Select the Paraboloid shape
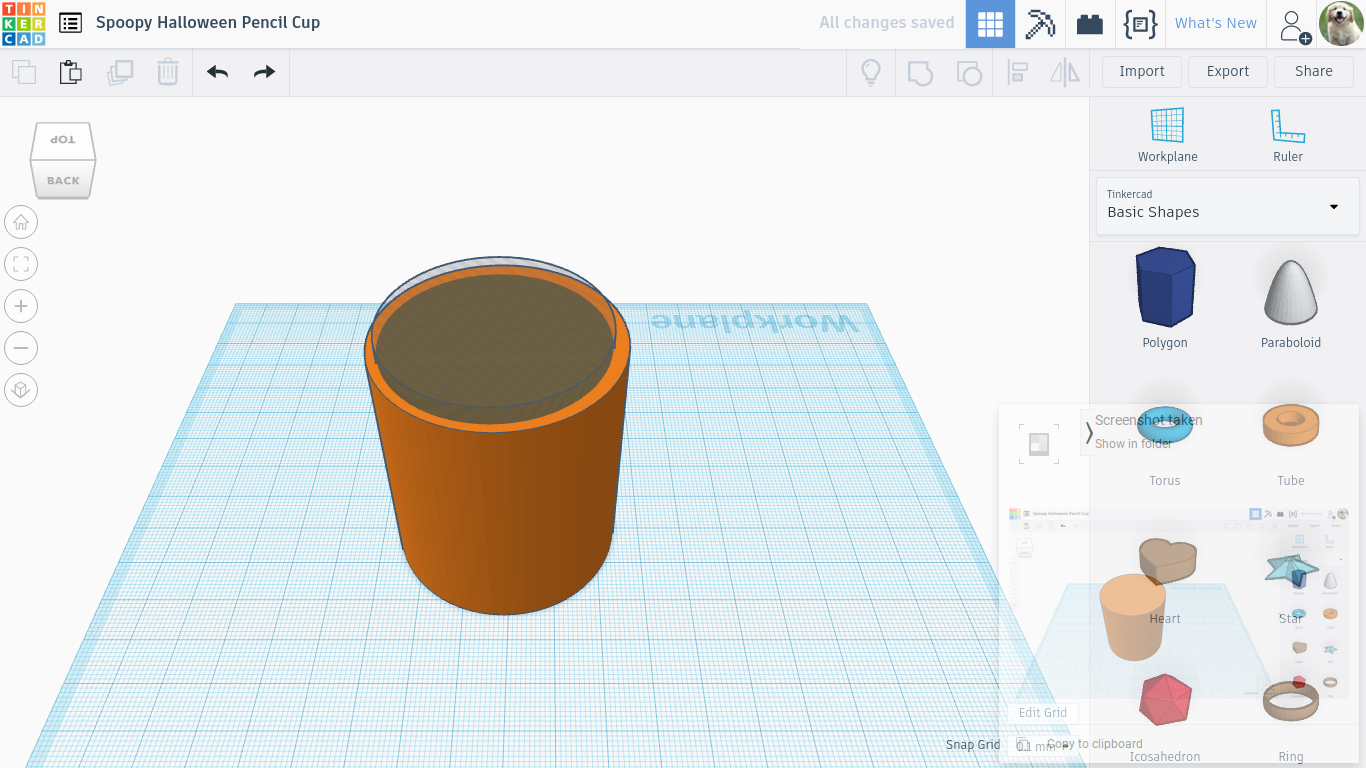Screen dimensions: 1366x768 pyautogui.click(x=1291, y=303)
